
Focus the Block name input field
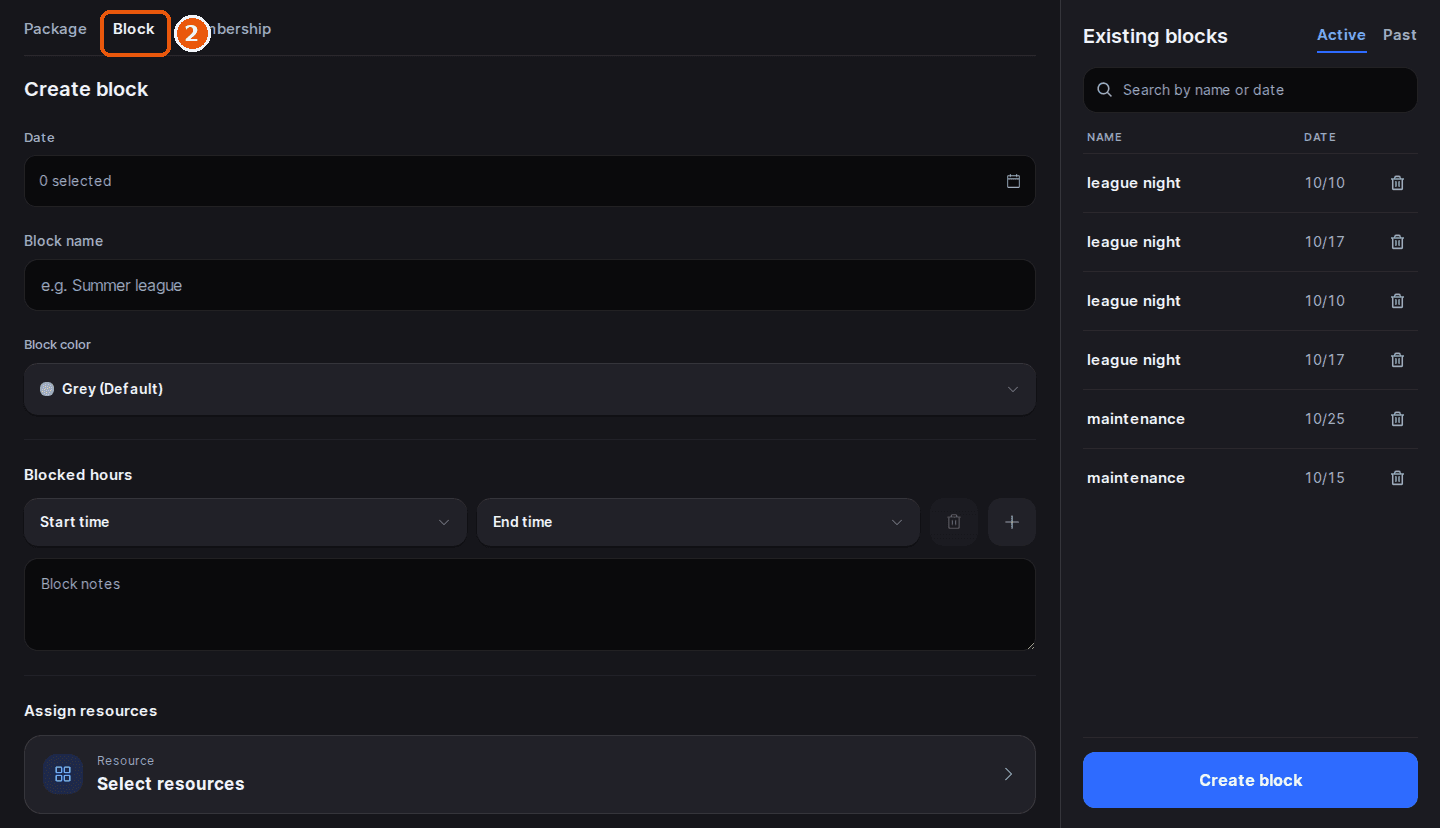point(530,285)
